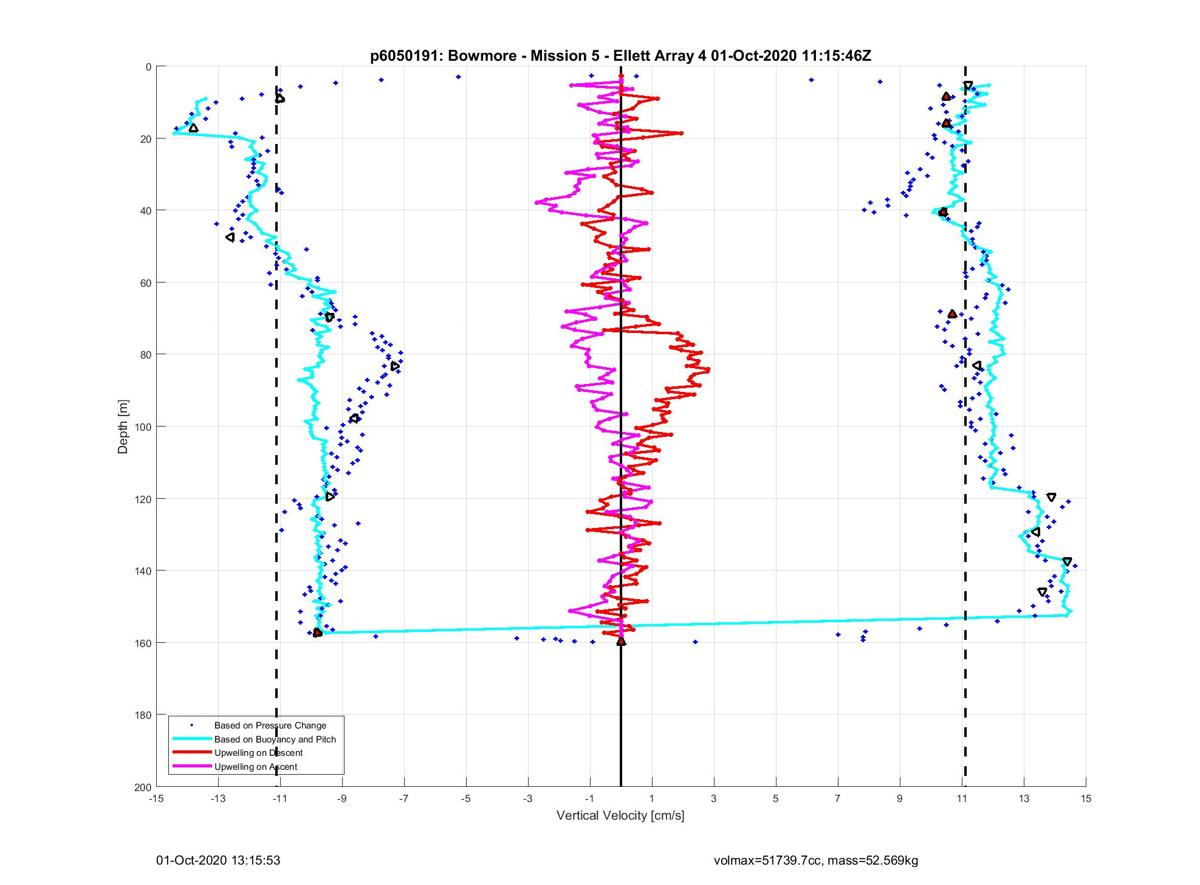Click x-axis tick label "-11"
The height and width of the screenshot is (885, 1200).
tap(279, 799)
